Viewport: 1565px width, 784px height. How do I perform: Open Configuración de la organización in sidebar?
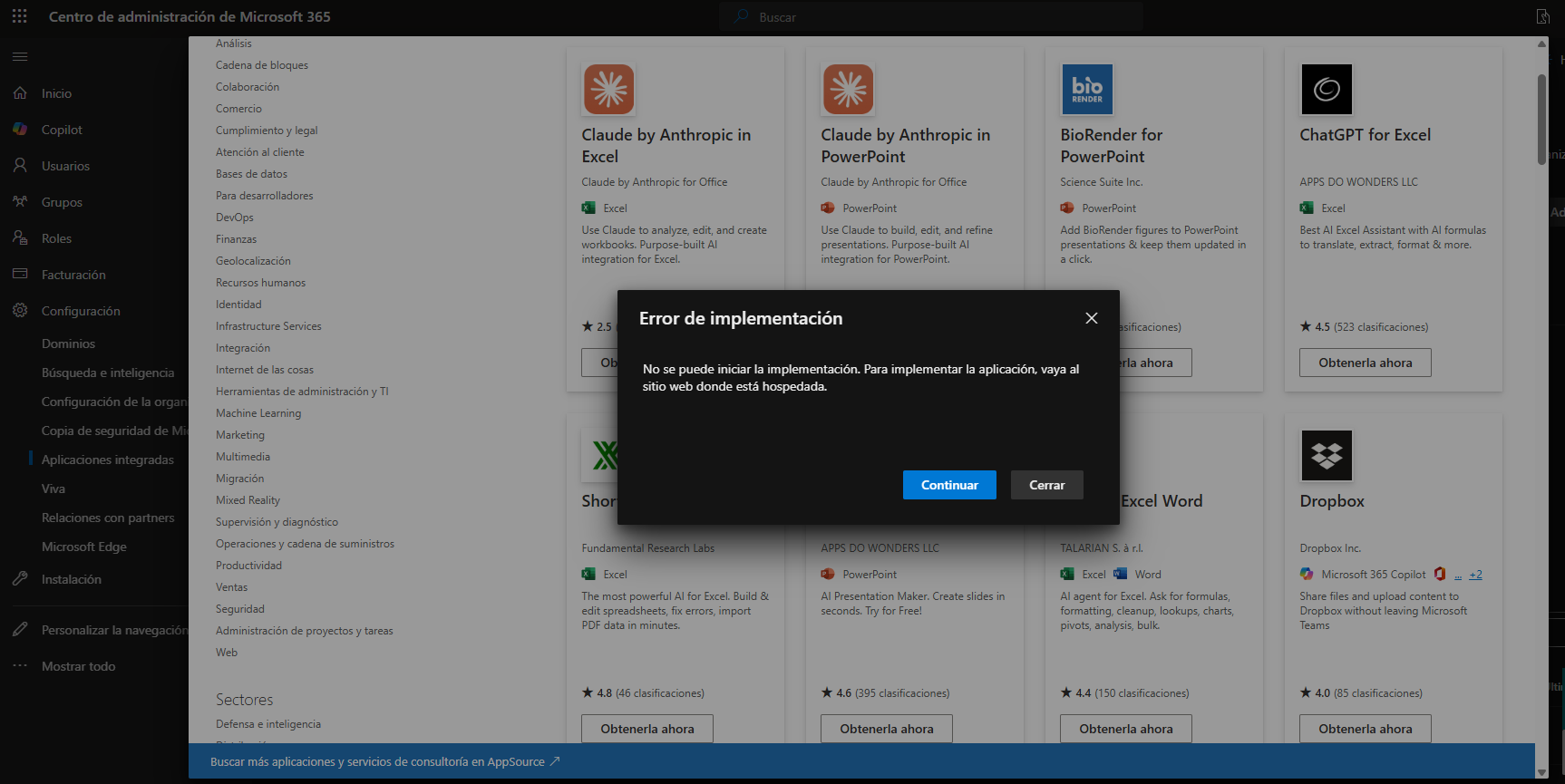[114, 402]
